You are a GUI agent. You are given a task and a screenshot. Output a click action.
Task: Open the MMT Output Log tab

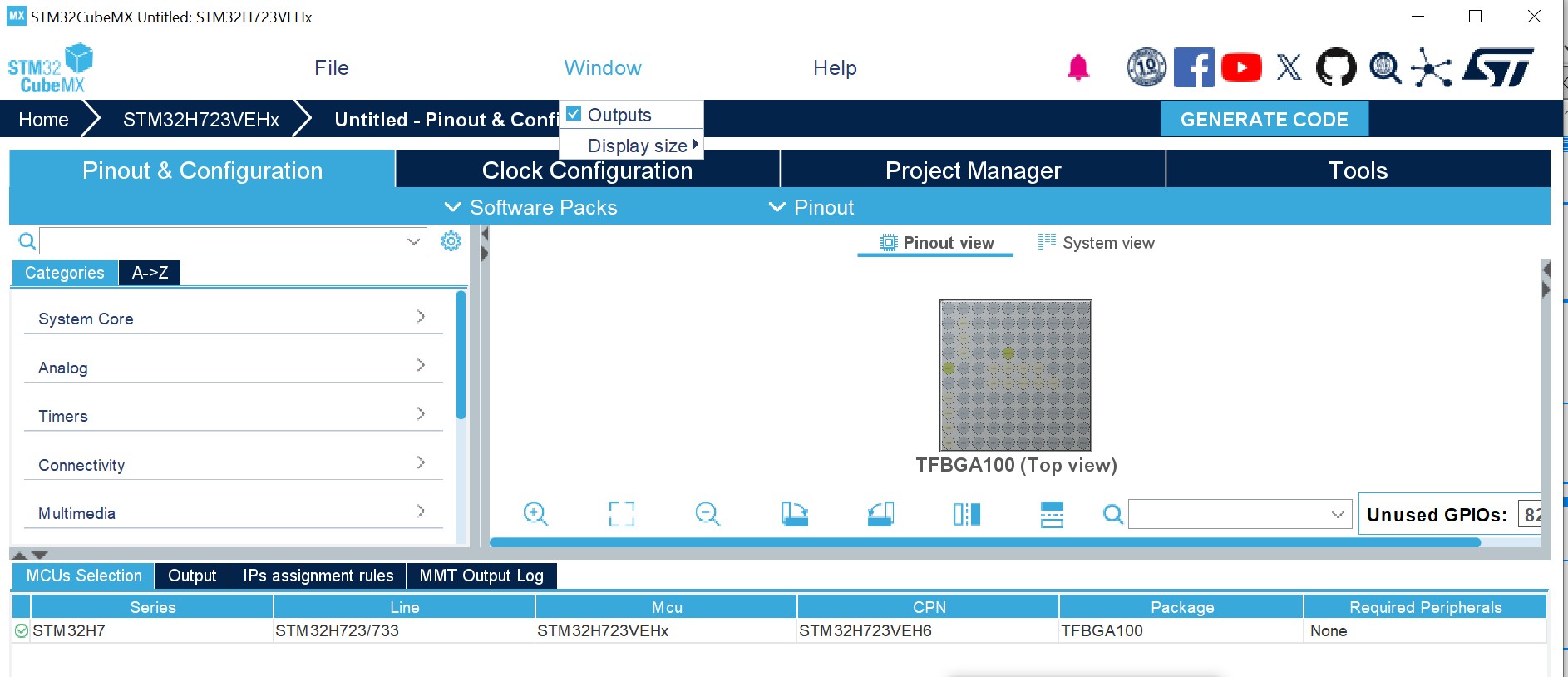481,576
